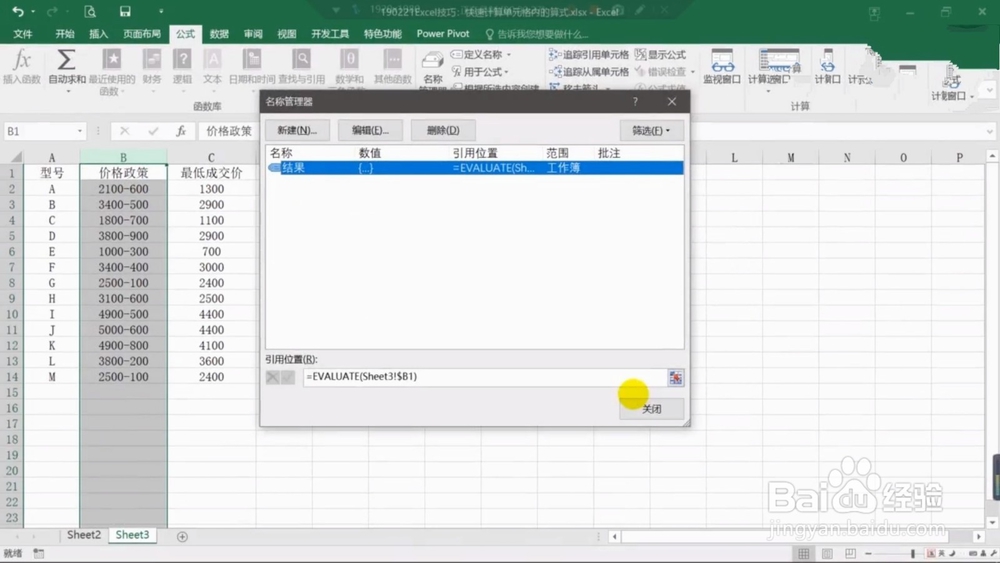1000x563 pixels.
Task: Click the Save disk icon in title bar
Action: (125, 11)
